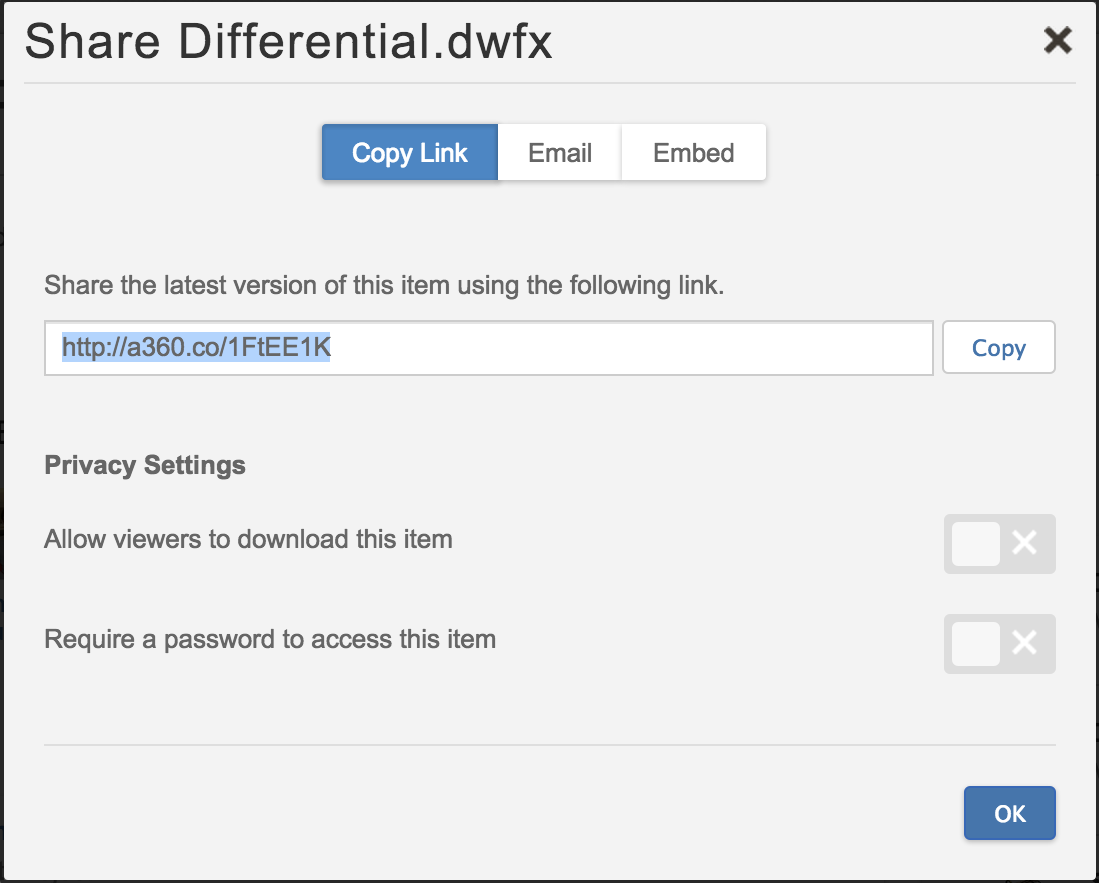The image size is (1099, 883).
Task: Click the white knob of password switch
Action: tap(975, 643)
